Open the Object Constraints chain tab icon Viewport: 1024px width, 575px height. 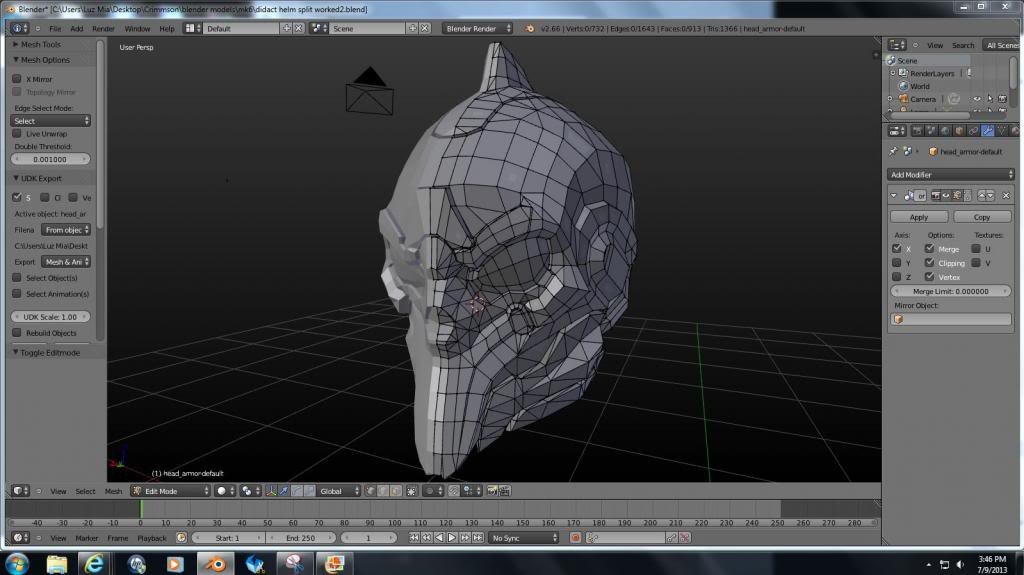tap(973, 131)
